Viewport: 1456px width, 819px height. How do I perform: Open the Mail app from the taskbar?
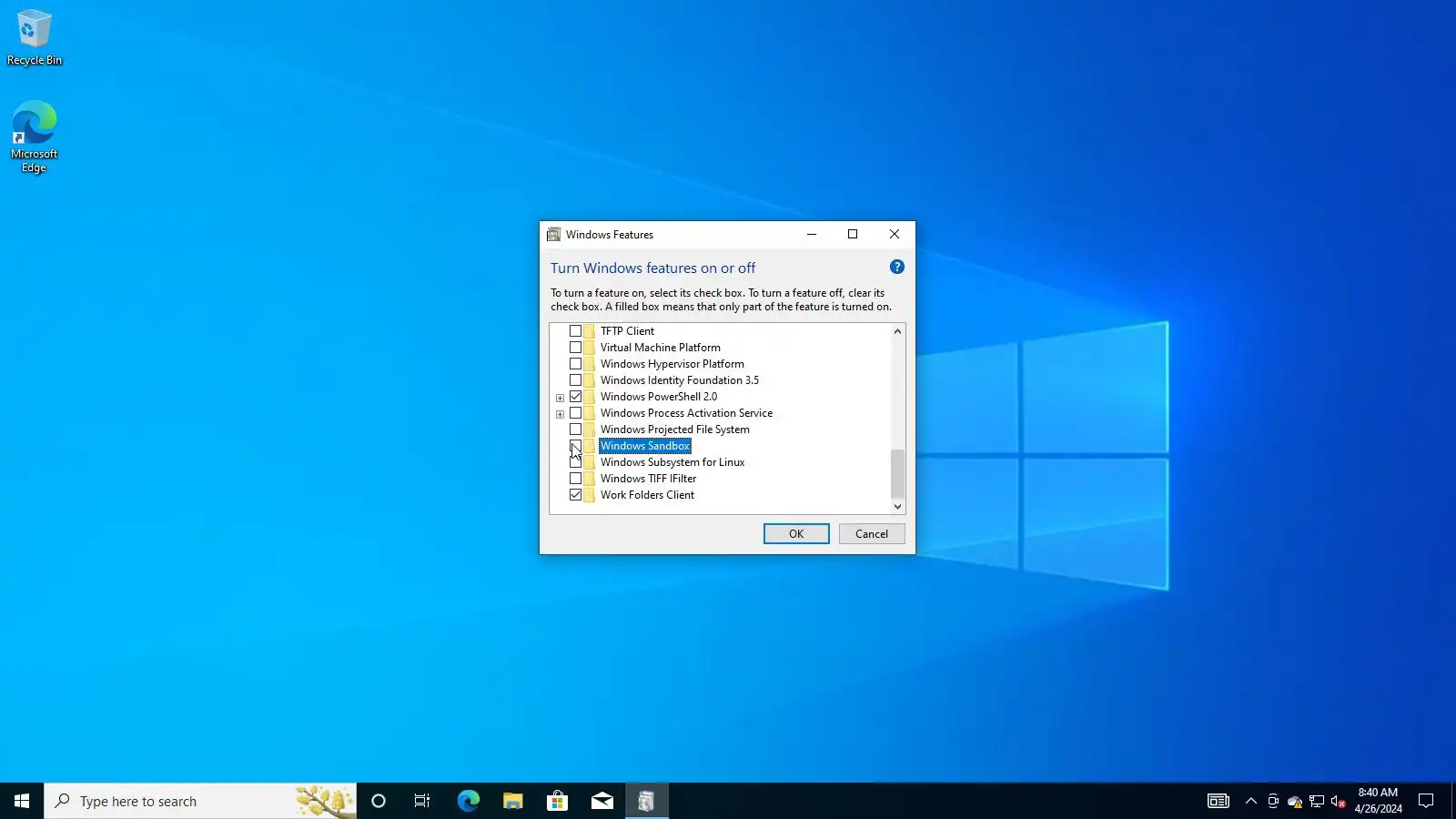pos(602,801)
